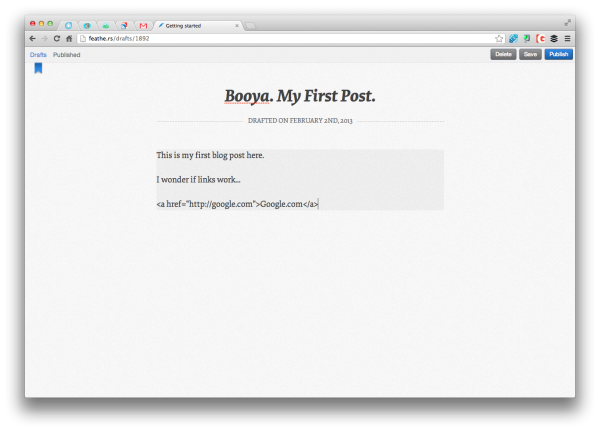Switch to the second pinned tab

pos(87,26)
